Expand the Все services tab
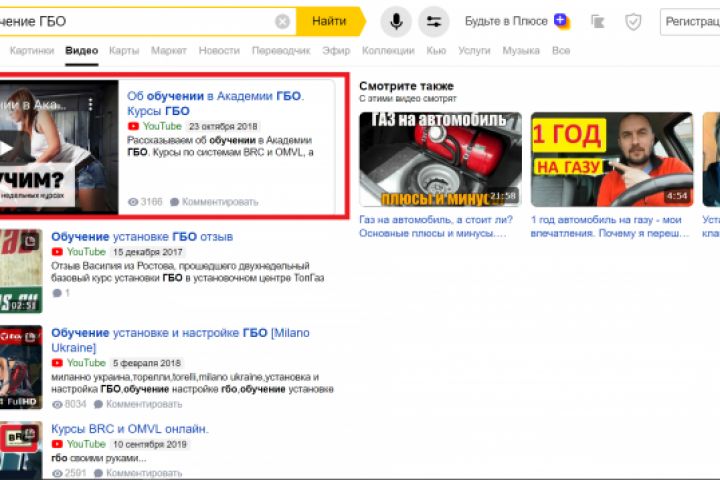The image size is (720, 480). click(x=561, y=51)
